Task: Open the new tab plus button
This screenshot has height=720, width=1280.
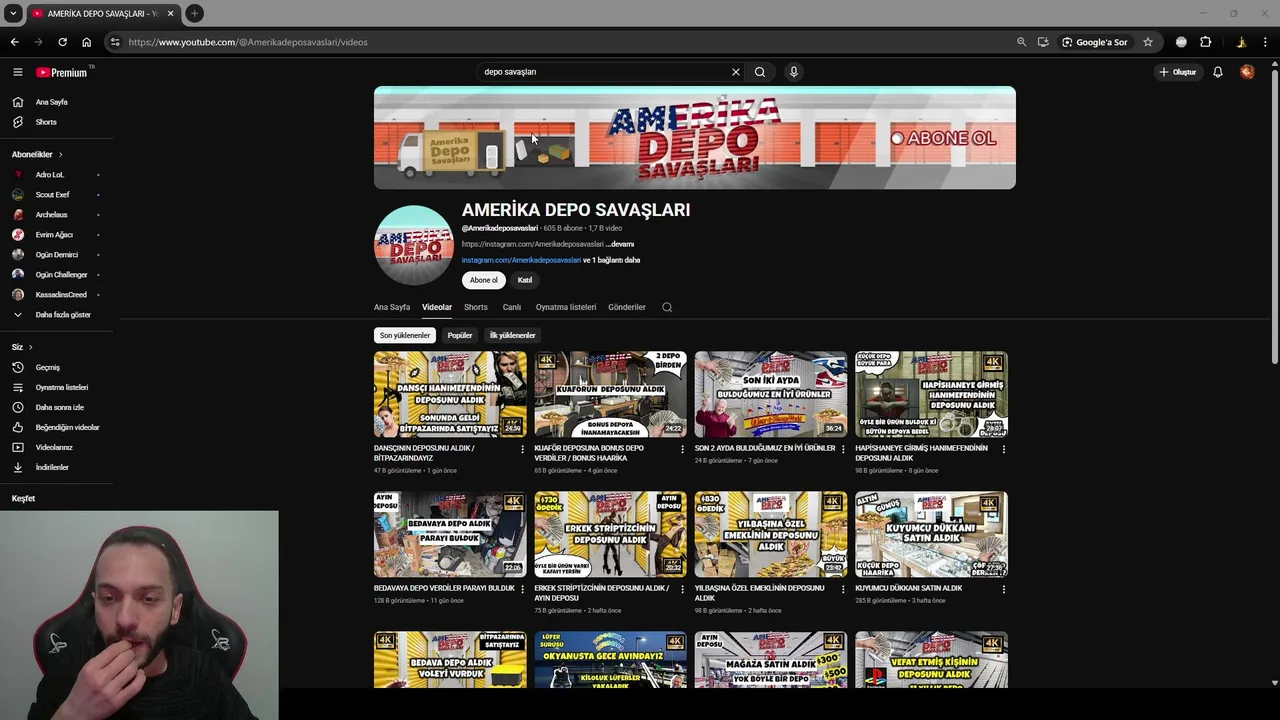Action: click(194, 13)
